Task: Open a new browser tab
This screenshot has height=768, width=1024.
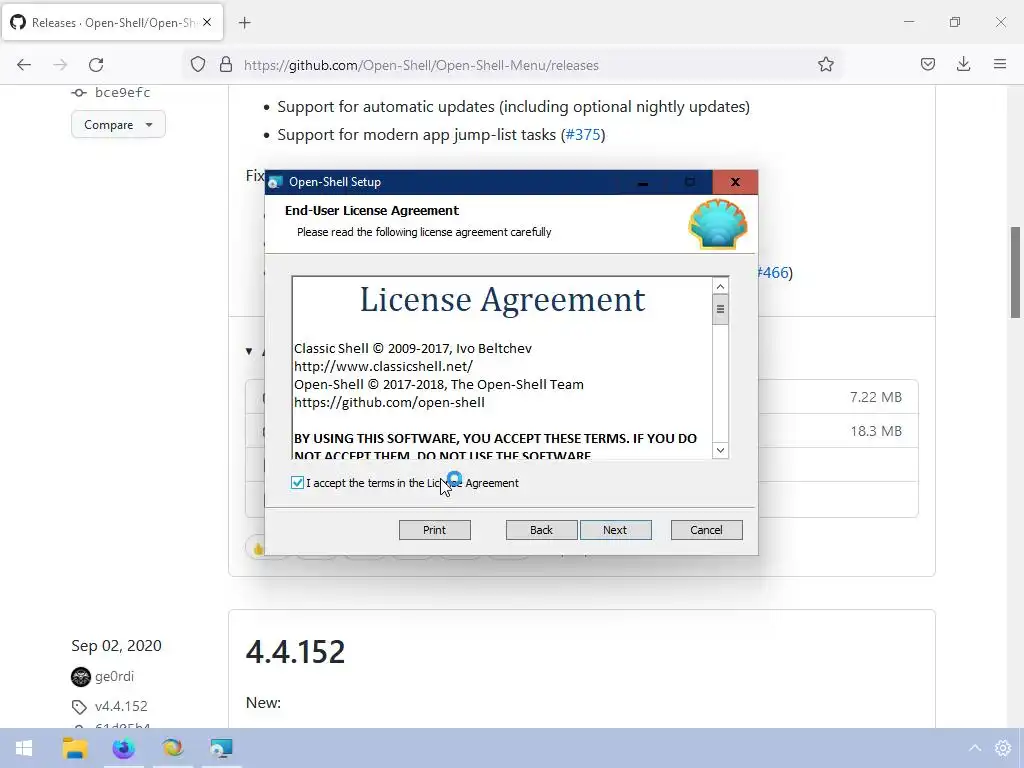Action: pos(245,23)
